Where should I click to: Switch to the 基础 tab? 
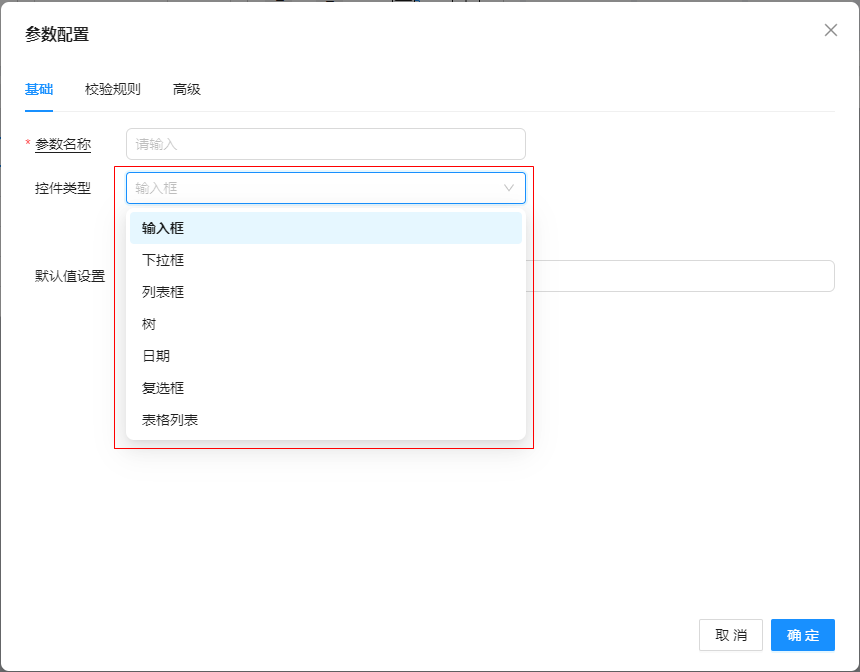(x=39, y=89)
